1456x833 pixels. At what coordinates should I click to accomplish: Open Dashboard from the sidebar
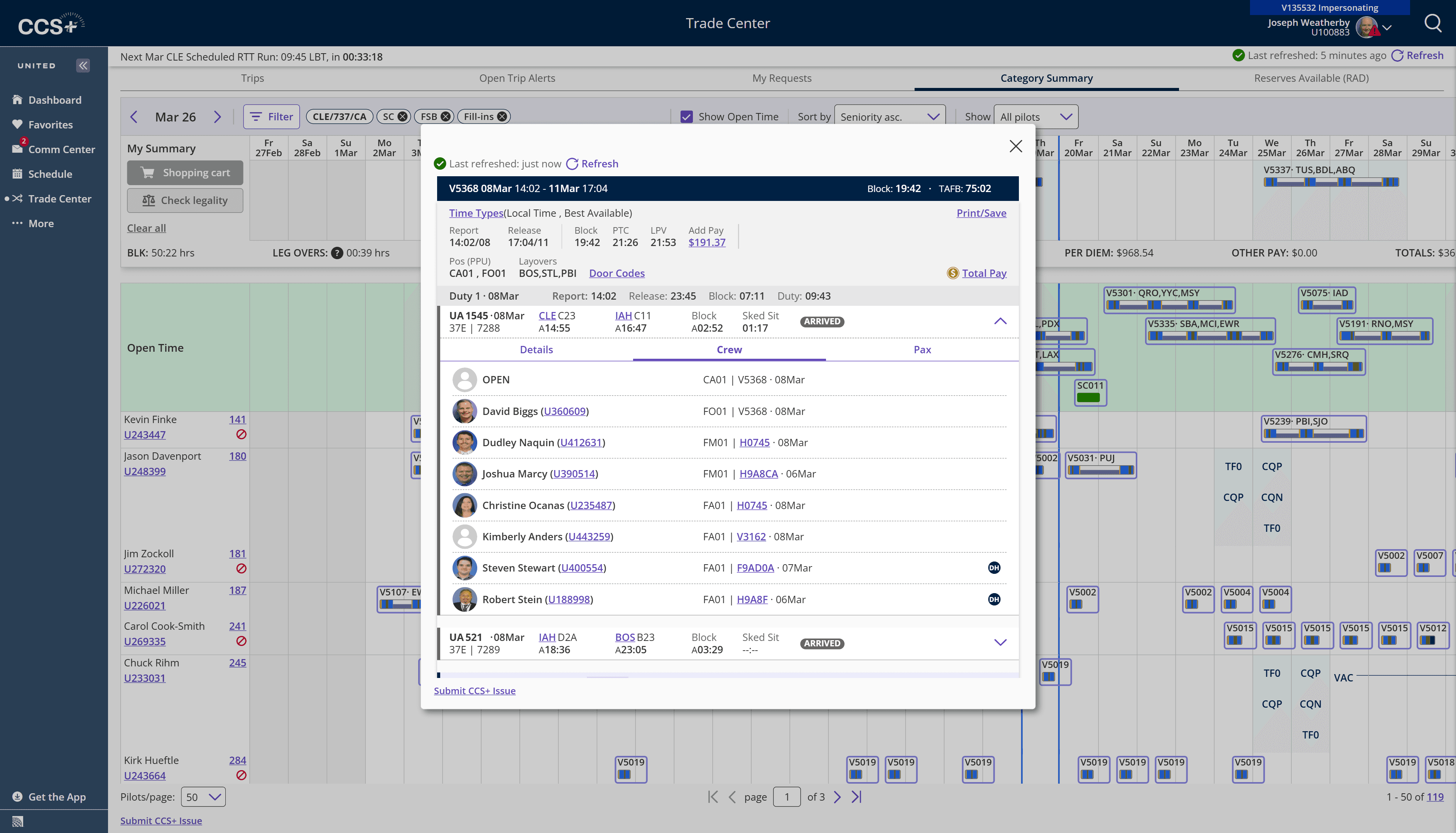tap(54, 100)
